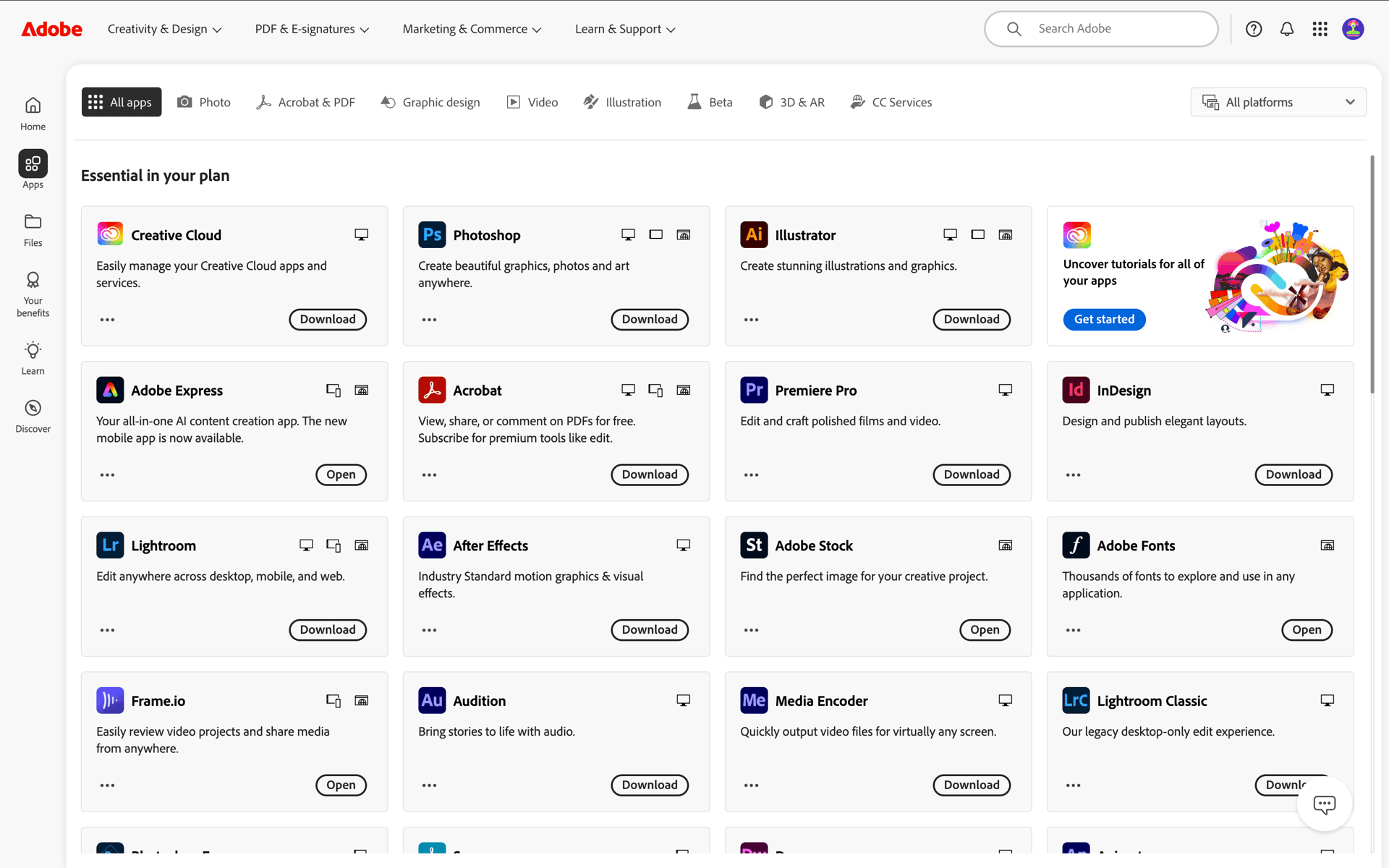Open more options for Creative Cloud card

(107, 320)
